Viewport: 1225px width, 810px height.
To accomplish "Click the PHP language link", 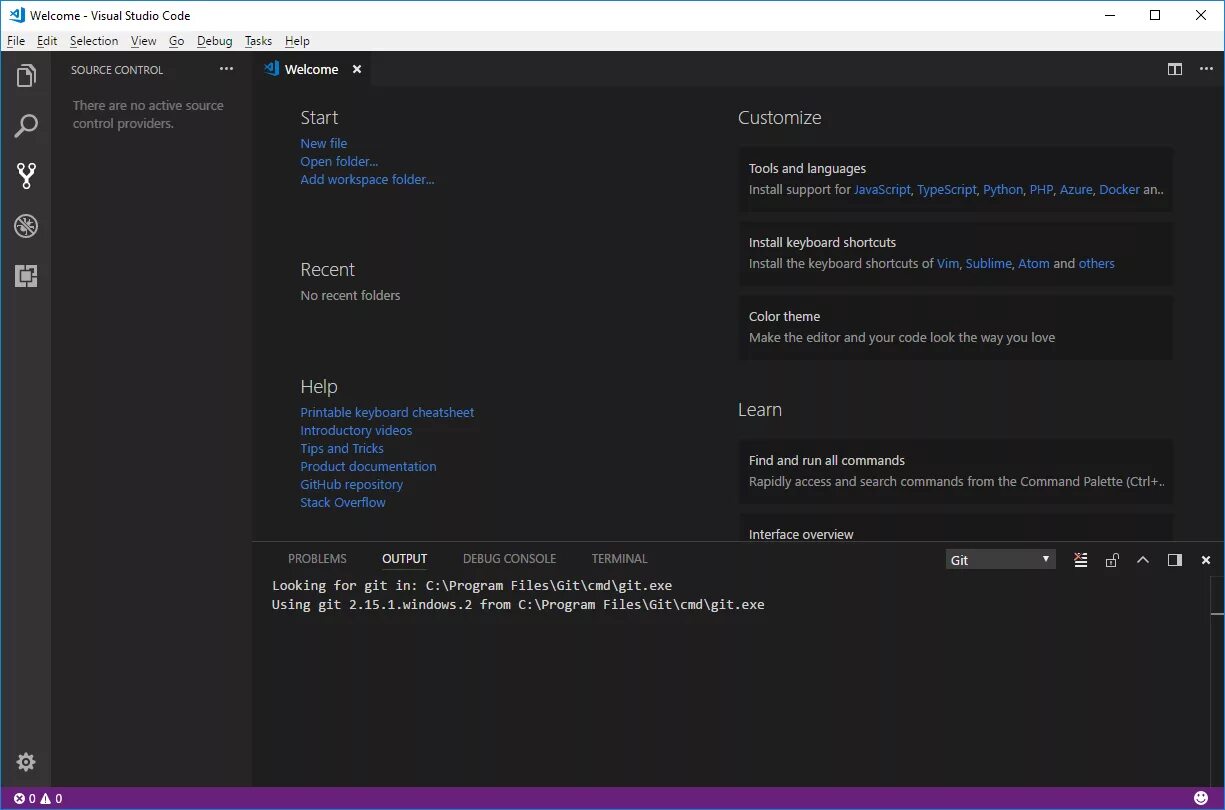I will [x=1042, y=189].
